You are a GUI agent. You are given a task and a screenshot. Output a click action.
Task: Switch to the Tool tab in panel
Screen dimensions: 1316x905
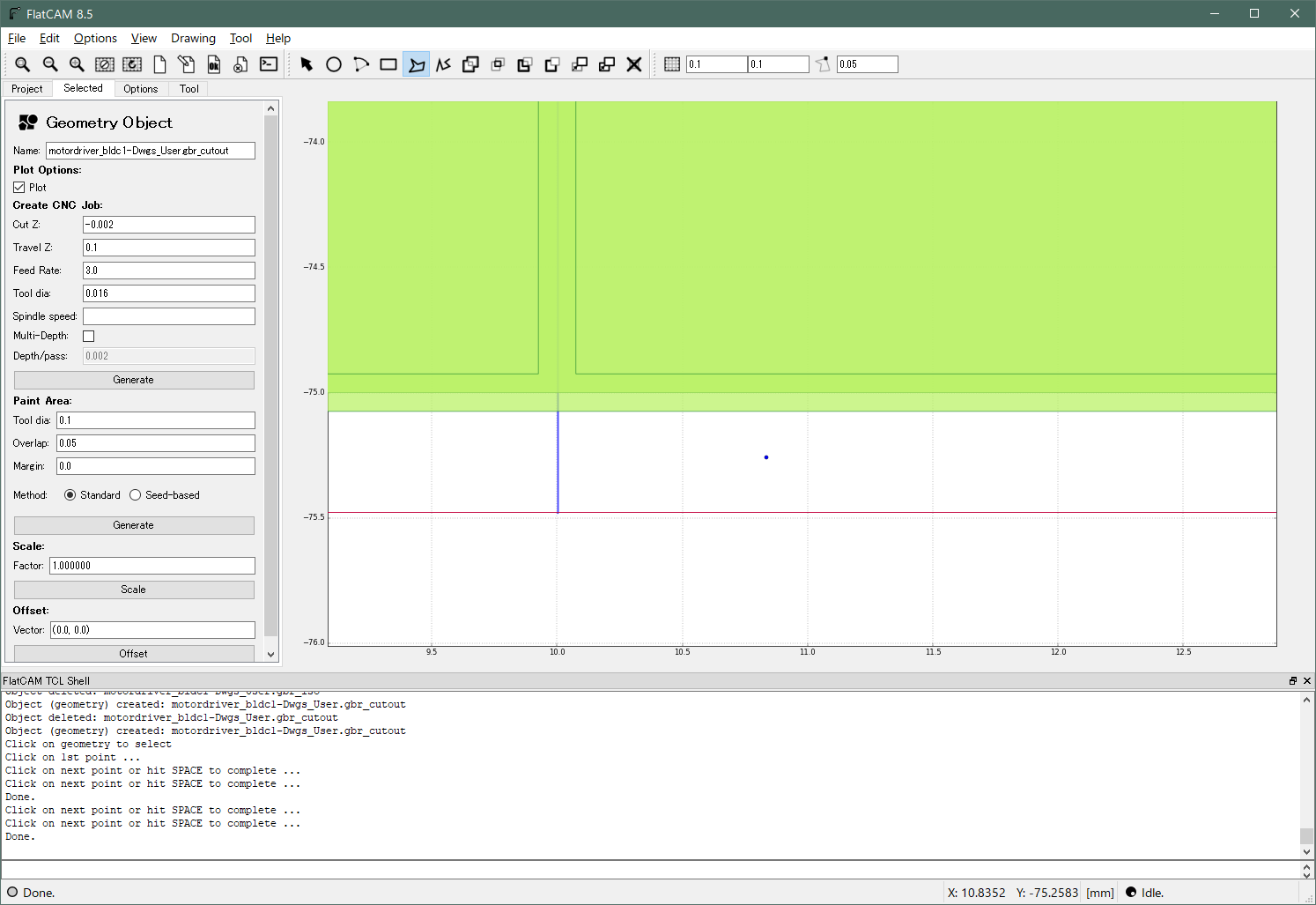pos(189,89)
